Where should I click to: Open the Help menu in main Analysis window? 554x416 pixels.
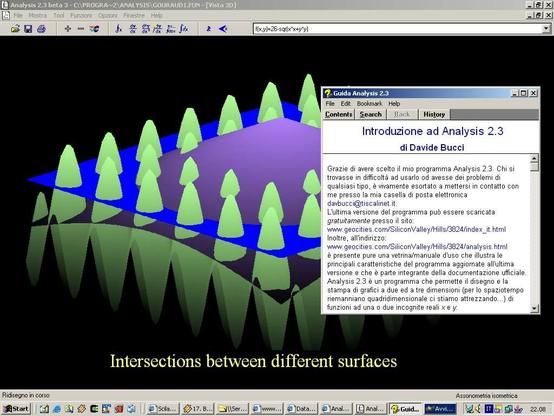pos(157,16)
